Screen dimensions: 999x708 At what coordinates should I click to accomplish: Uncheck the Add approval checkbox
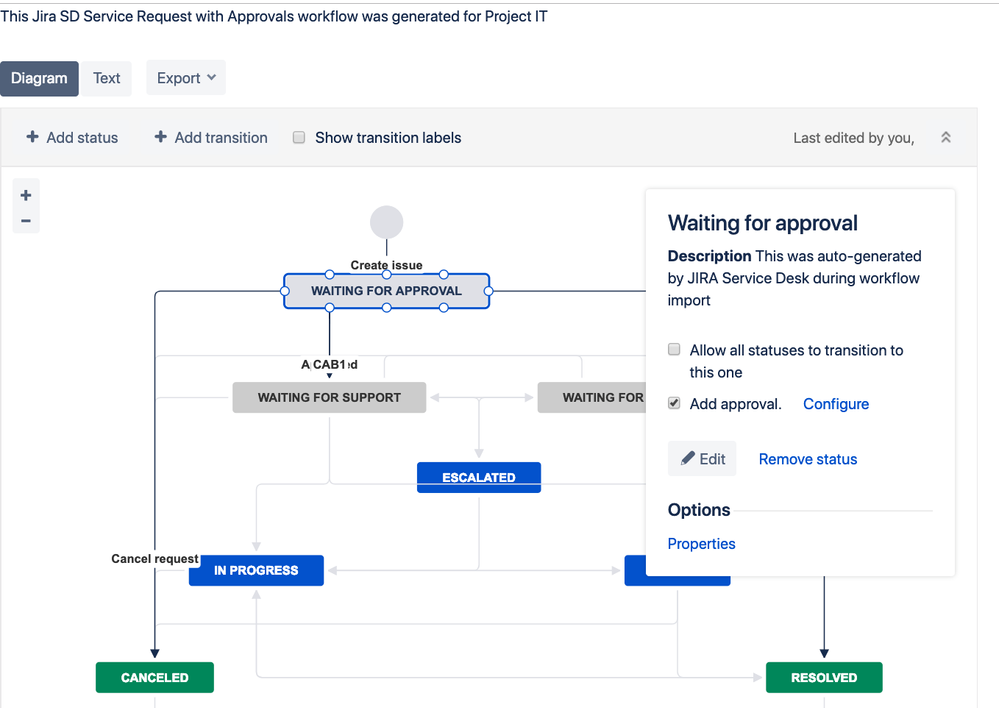(674, 403)
